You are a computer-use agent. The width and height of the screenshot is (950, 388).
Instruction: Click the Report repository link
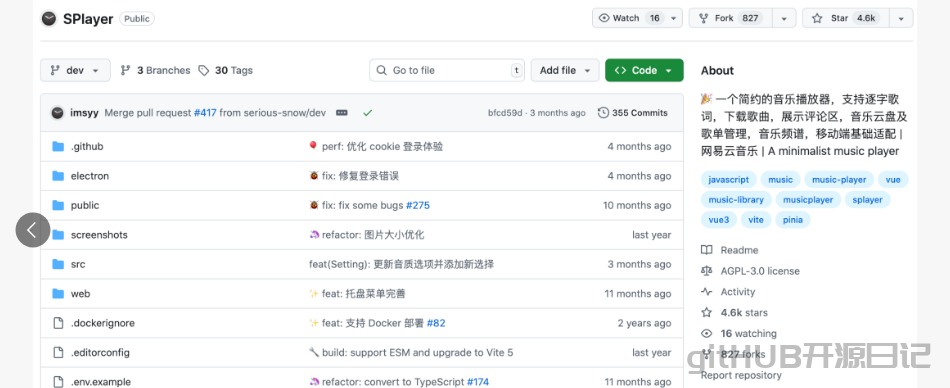click(x=741, y=375)
